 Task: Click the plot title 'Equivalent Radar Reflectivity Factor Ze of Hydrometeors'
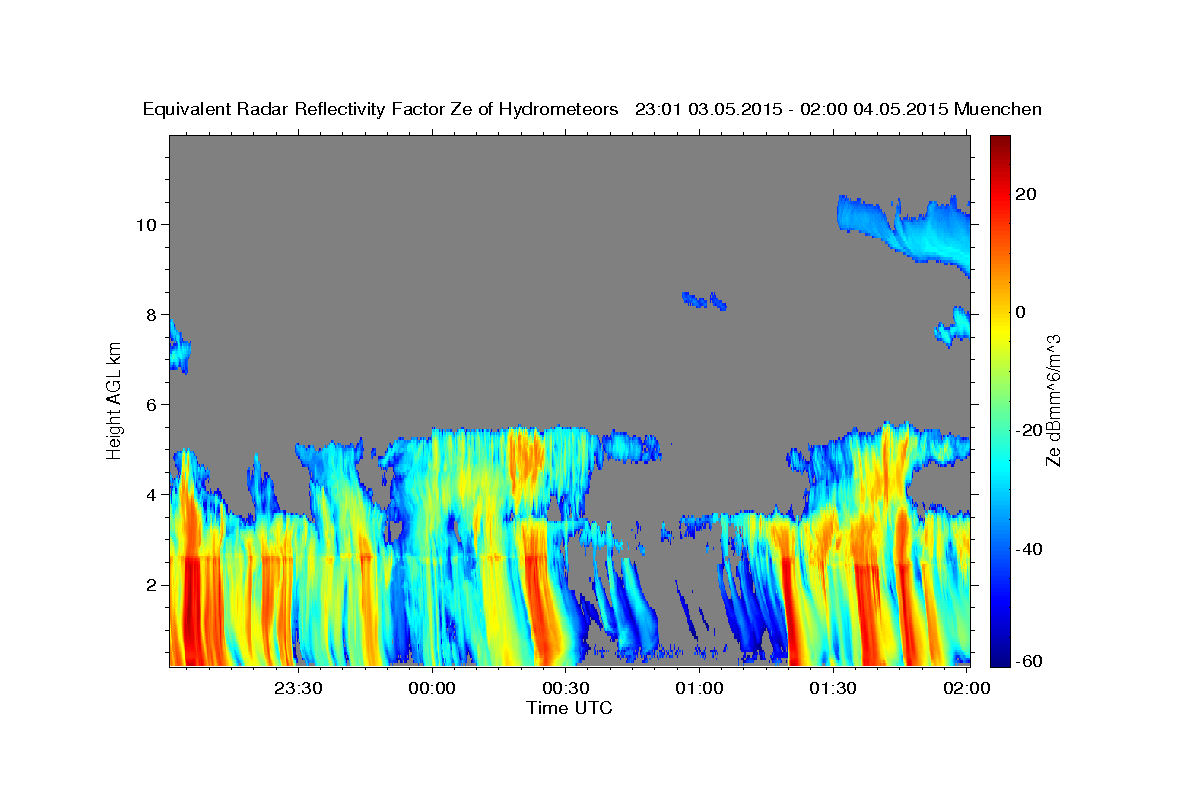(x=381, y=109)
